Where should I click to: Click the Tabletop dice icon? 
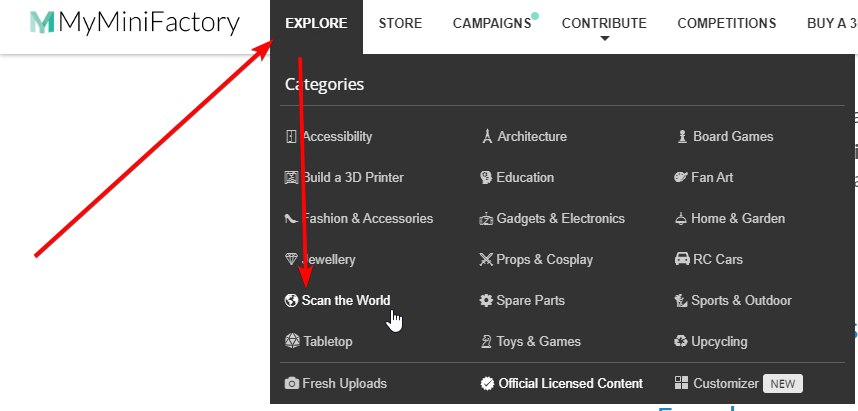click(292, 341)
